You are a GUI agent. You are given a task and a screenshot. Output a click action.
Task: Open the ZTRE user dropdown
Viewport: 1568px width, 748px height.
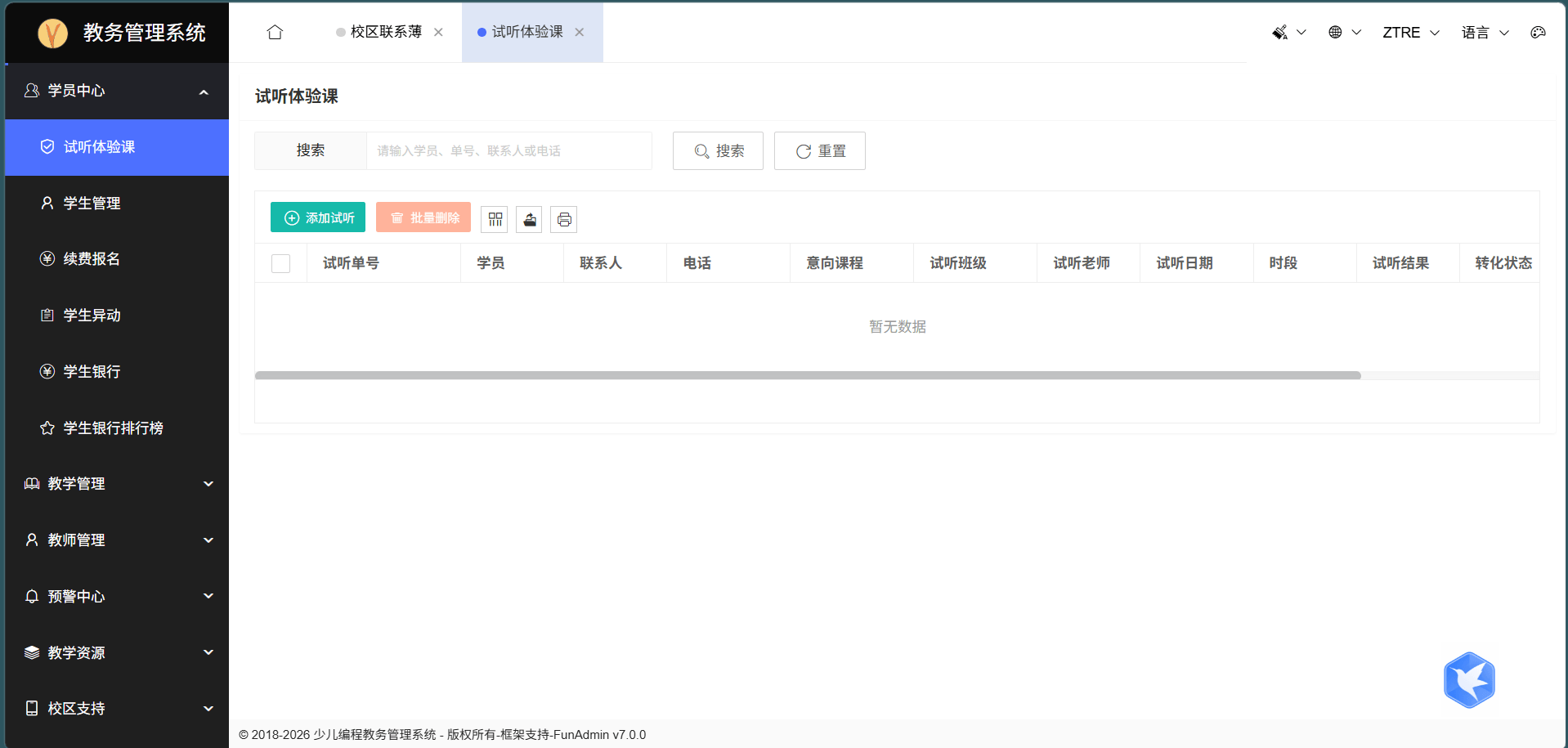coord(1410,33)
